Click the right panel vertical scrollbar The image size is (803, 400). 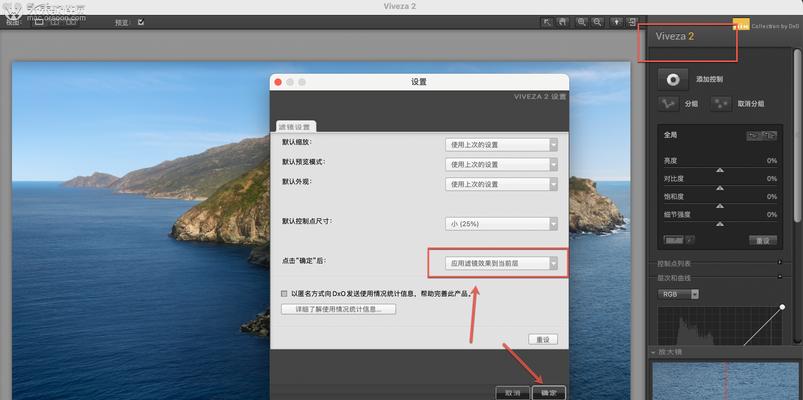[797, 136]
